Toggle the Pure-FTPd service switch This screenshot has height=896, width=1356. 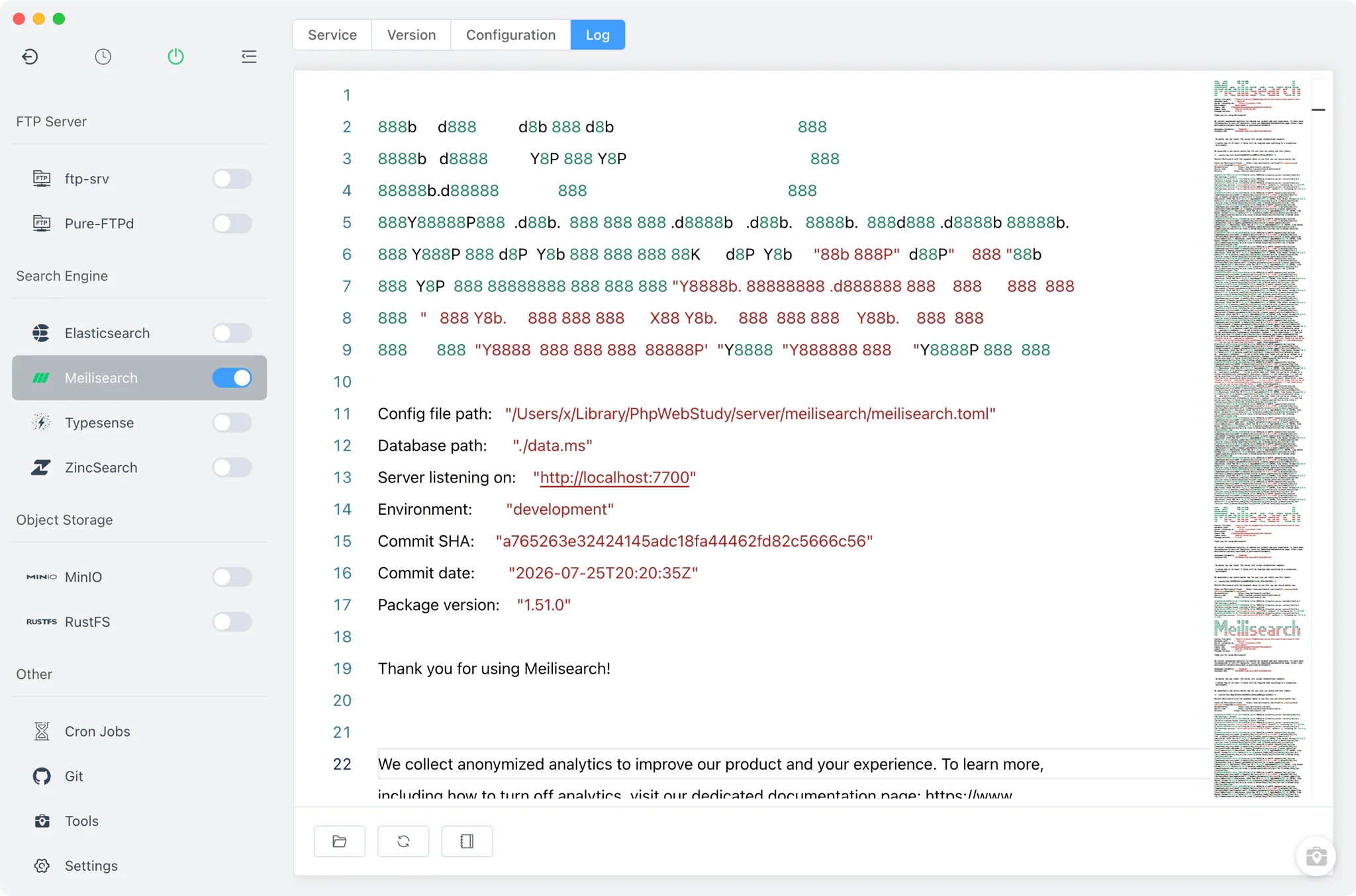[x=232, y=223]
